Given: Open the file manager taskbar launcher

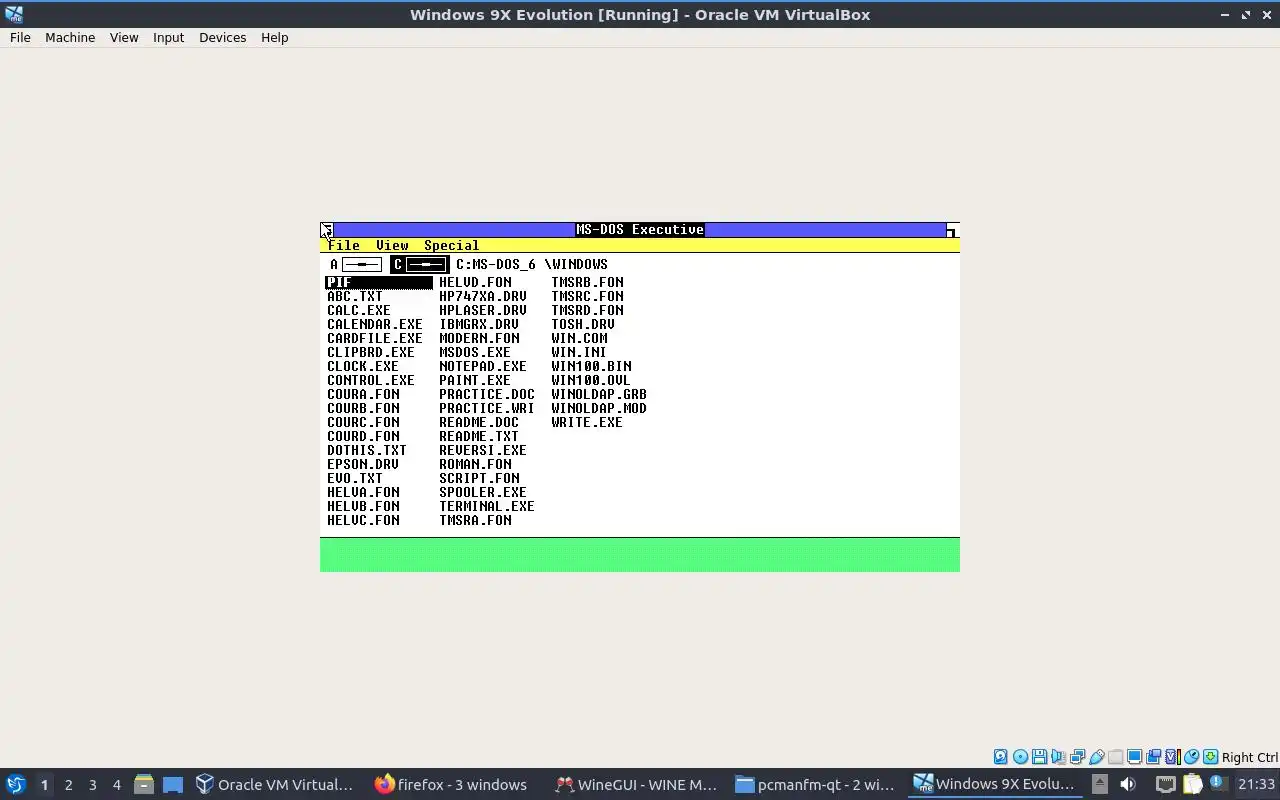Looking at the screenshot, I should [x=143, y=784].
